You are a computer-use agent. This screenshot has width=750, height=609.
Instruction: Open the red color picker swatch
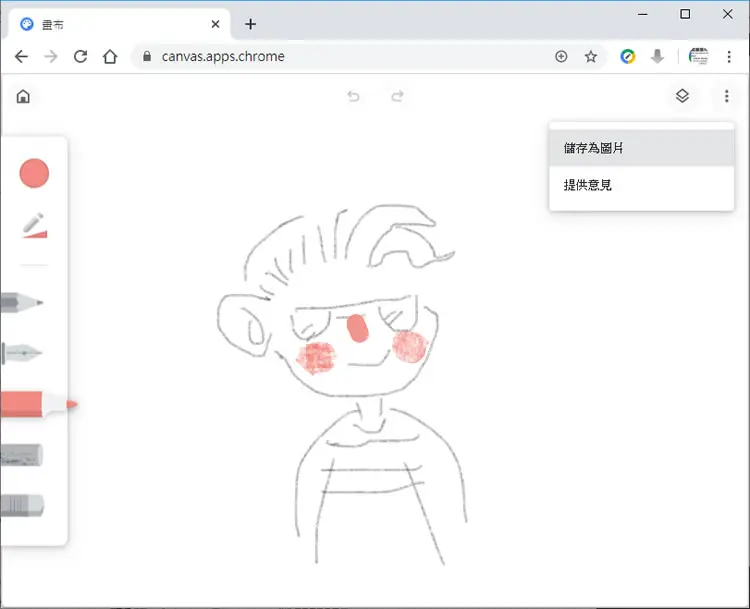pos(34,173)
